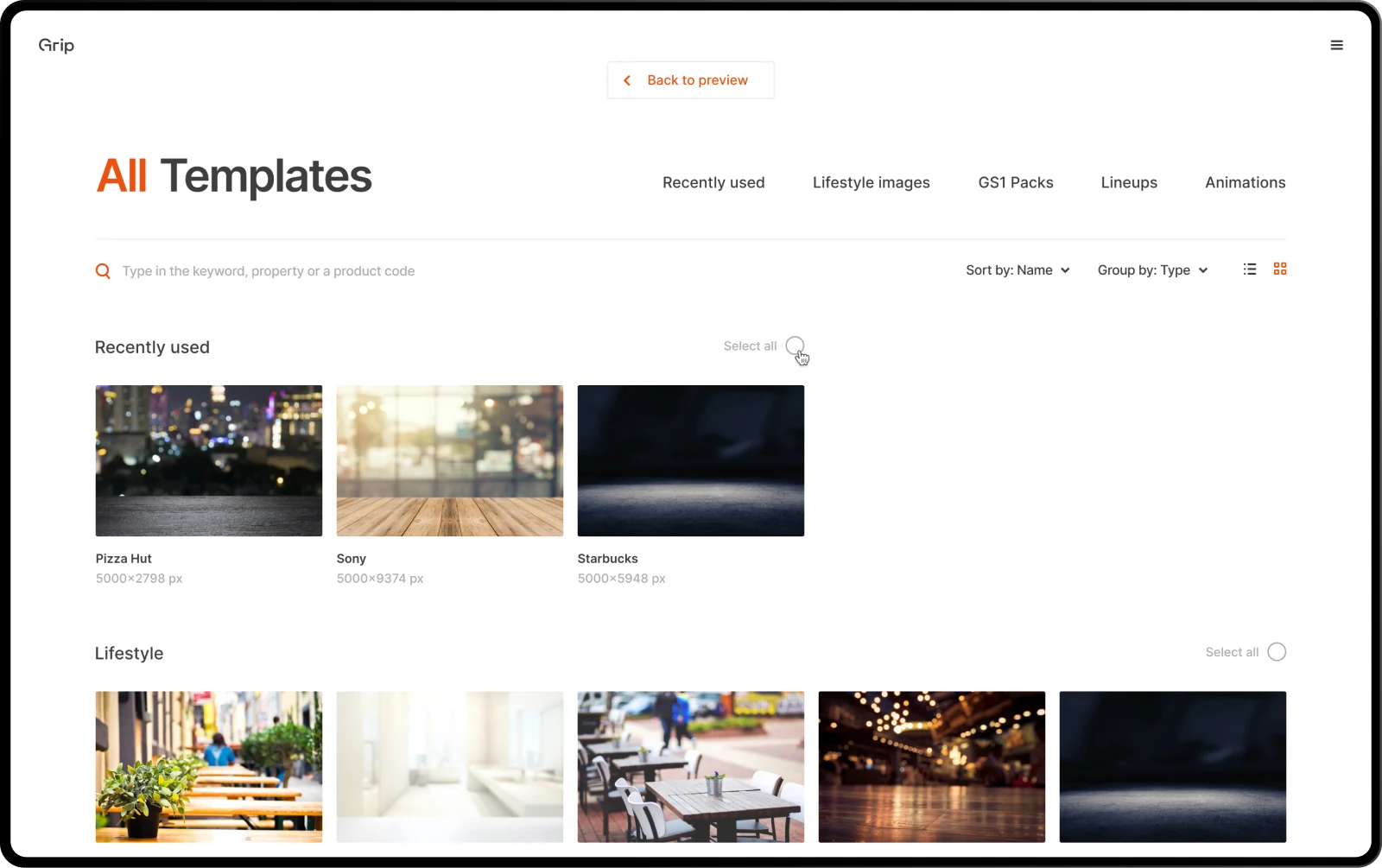
Task: Open the Group by: Type dropdown
Action: point(1152,270)
